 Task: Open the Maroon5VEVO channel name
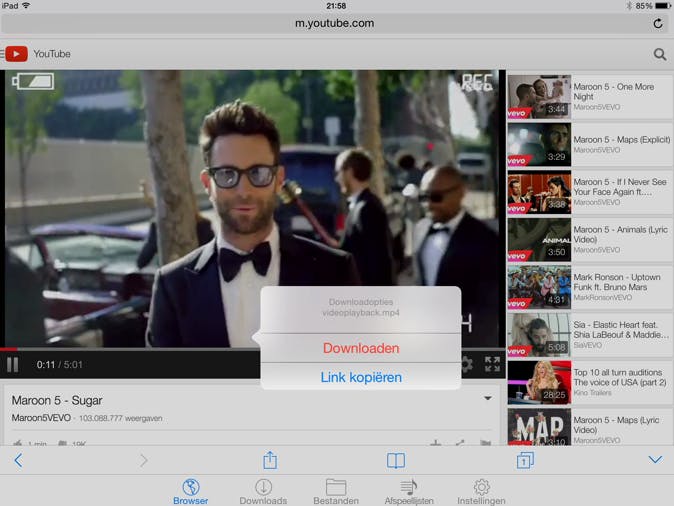(x=41, y=418)
